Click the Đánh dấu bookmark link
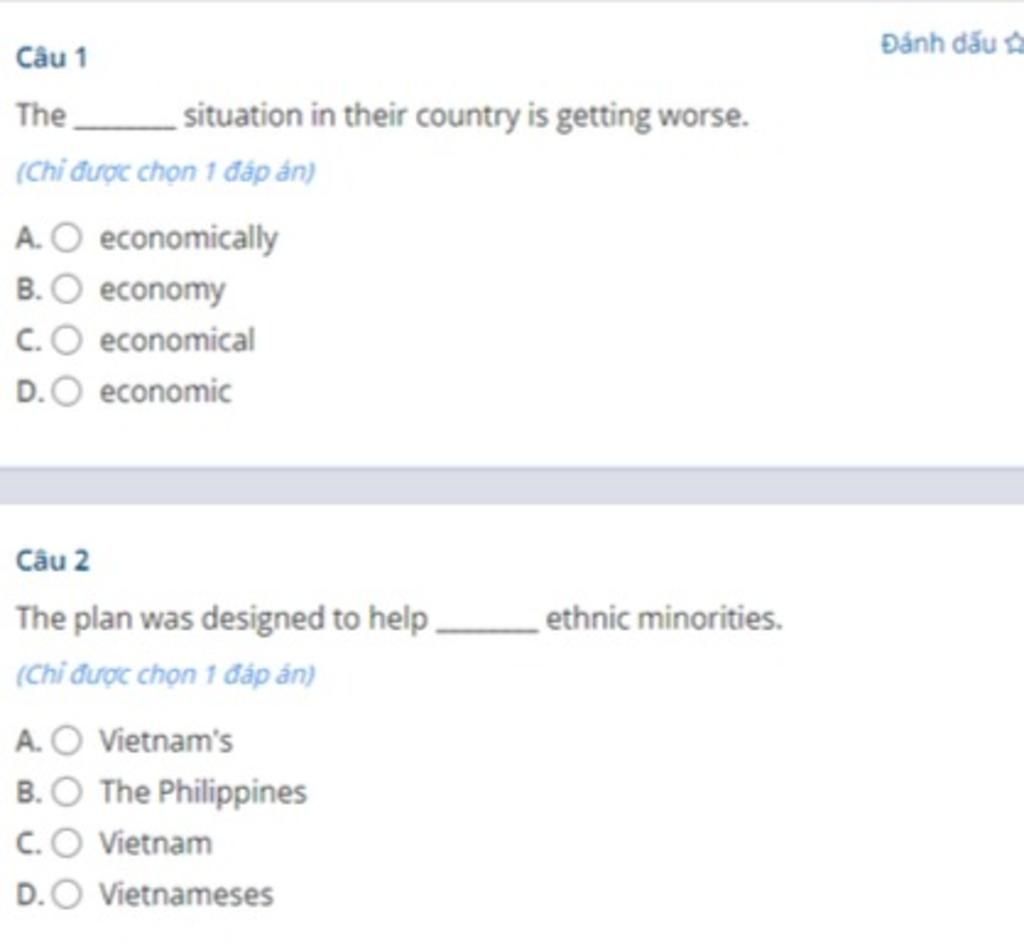 click(x=952, y=44)
